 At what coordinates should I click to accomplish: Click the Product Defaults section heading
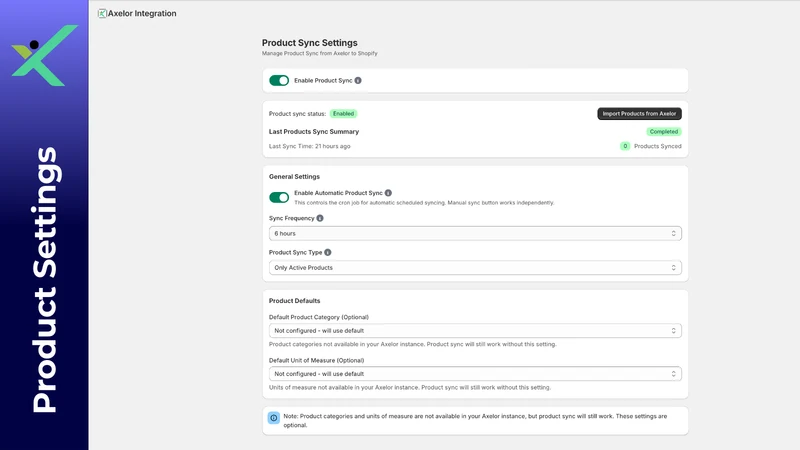pyautogui.click(x=294, y=301)
